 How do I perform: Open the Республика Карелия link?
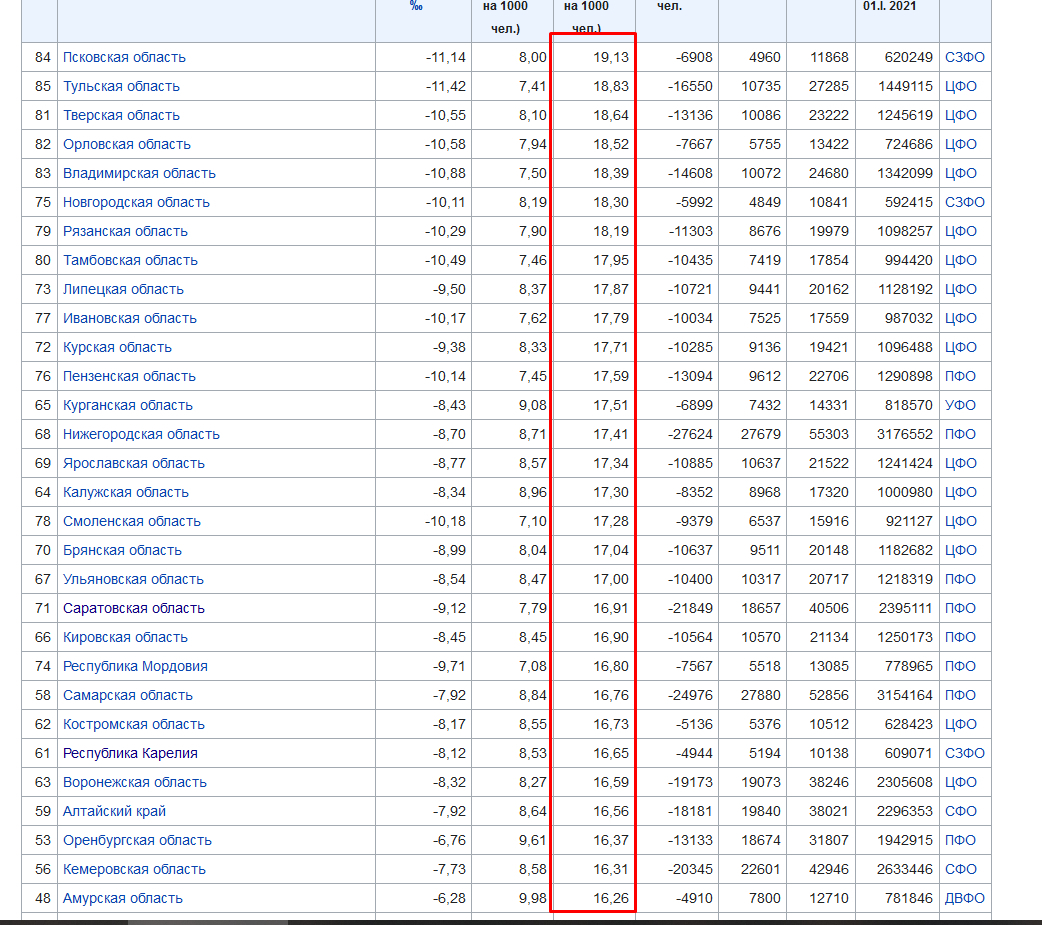(x=130, y=753)
